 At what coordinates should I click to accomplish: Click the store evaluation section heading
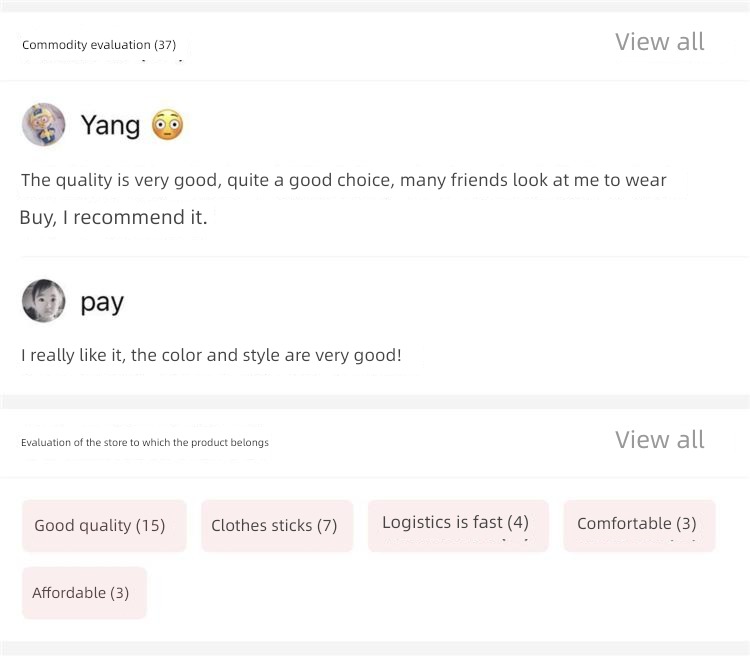(145, 442)
